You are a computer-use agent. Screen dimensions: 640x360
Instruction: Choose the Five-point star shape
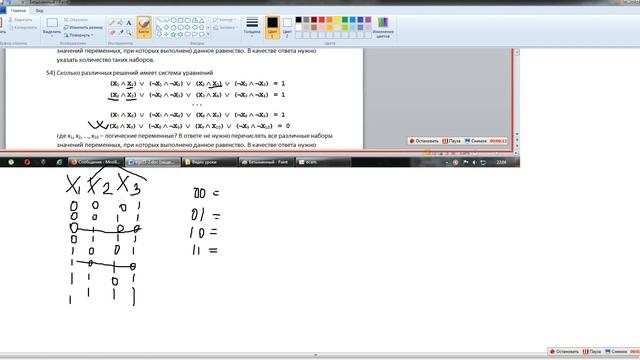pyautogui.click(x=173, y=34)
